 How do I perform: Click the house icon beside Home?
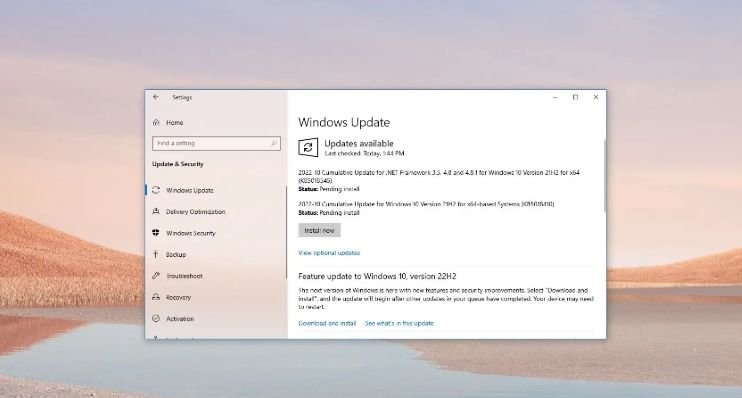coord(156,123)
